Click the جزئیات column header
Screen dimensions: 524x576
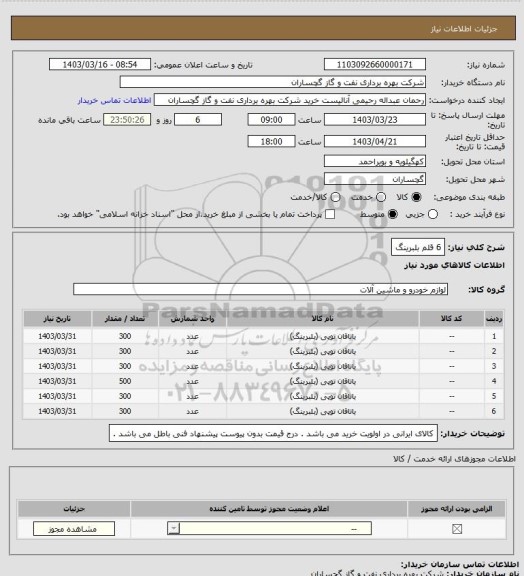point(74,509)
